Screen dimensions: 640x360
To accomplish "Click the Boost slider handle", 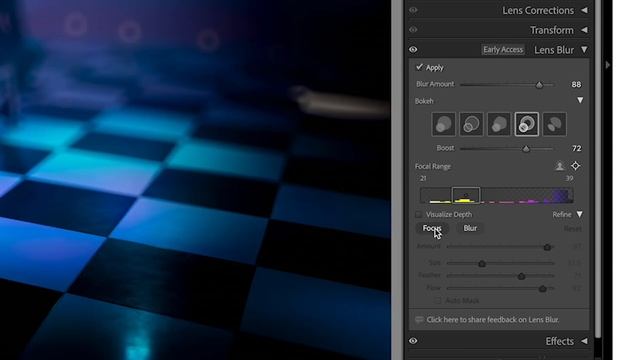I will [x=526, y=149].
